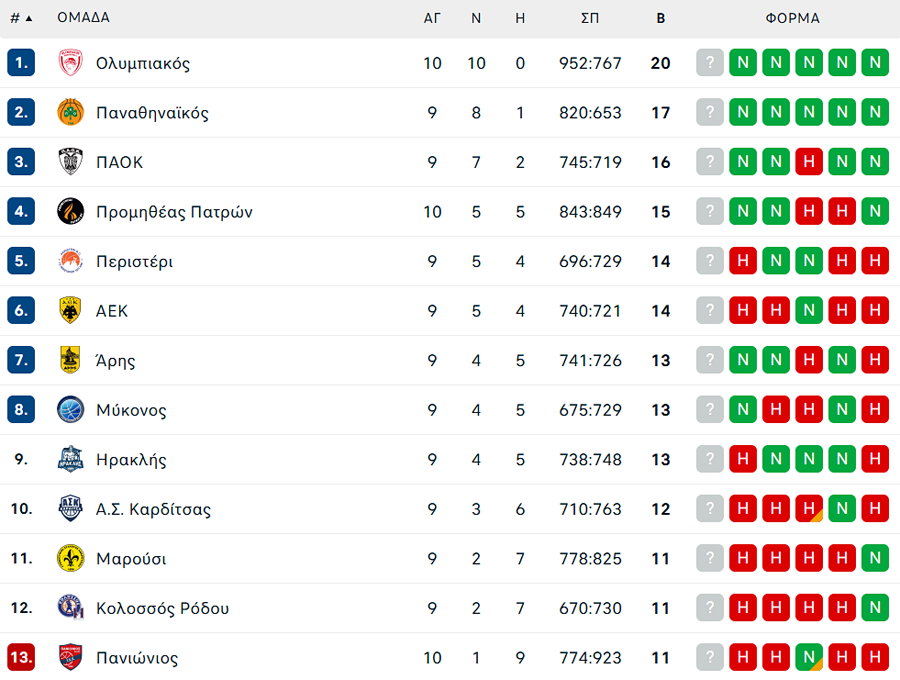
Task: Click the Olympiacos team logo
Action: 70,63
